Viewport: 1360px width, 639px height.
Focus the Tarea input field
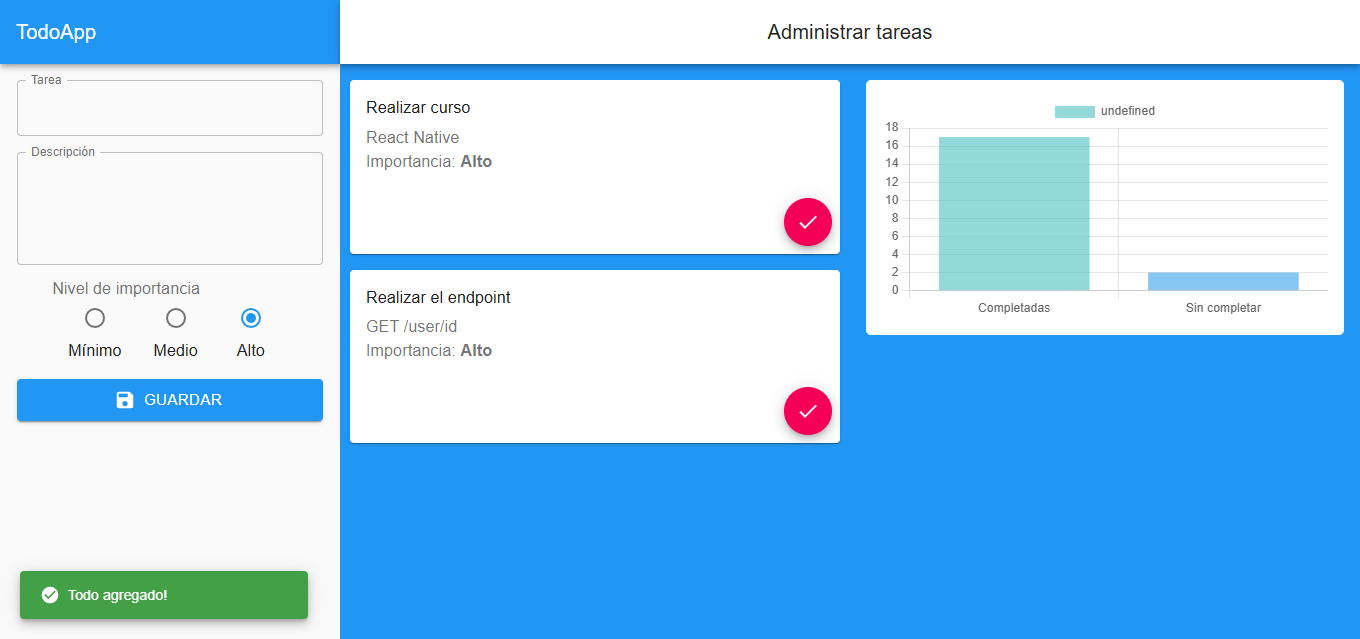tap(170, 109)
